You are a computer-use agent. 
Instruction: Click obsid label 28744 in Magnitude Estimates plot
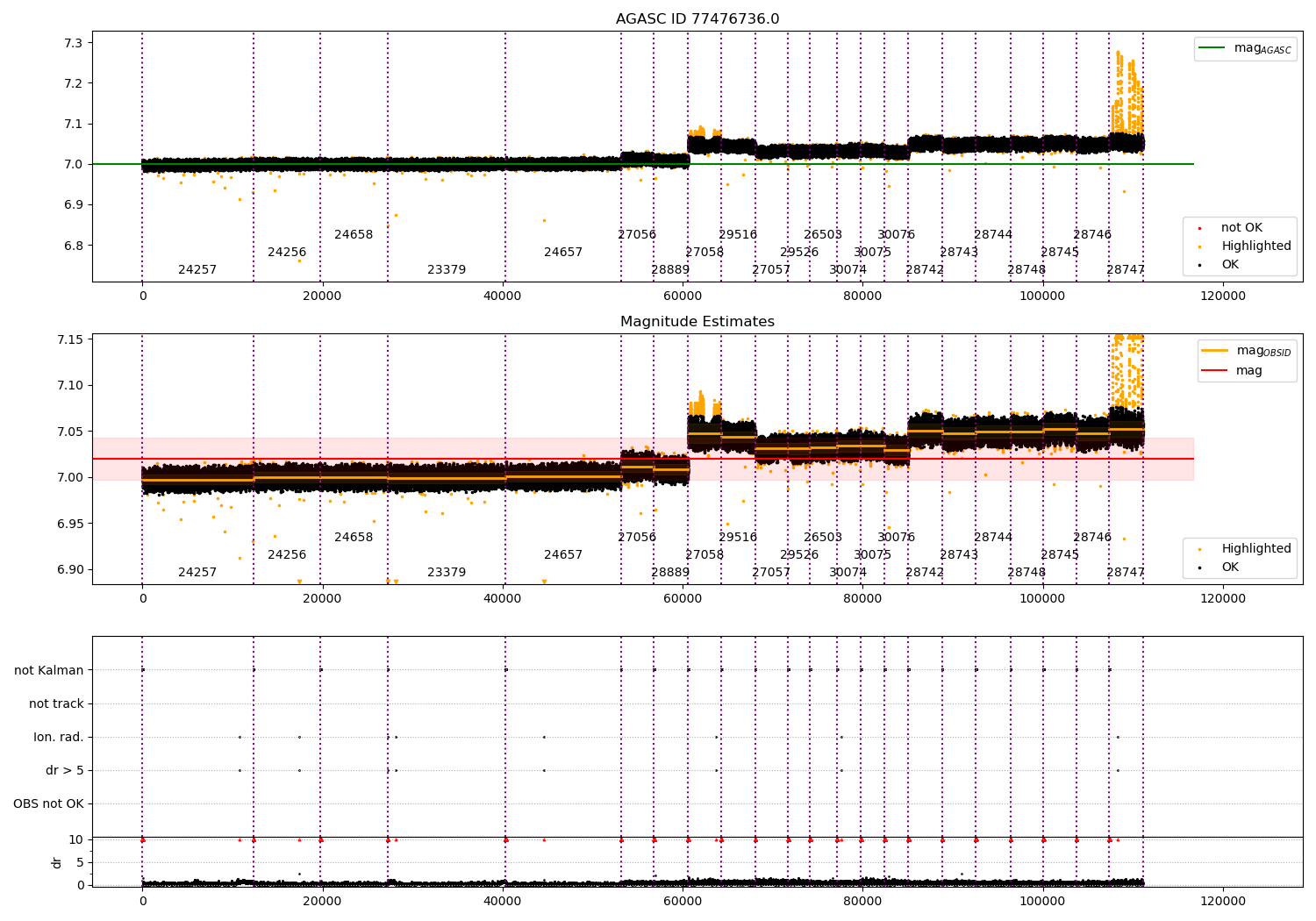coord(993,538)
